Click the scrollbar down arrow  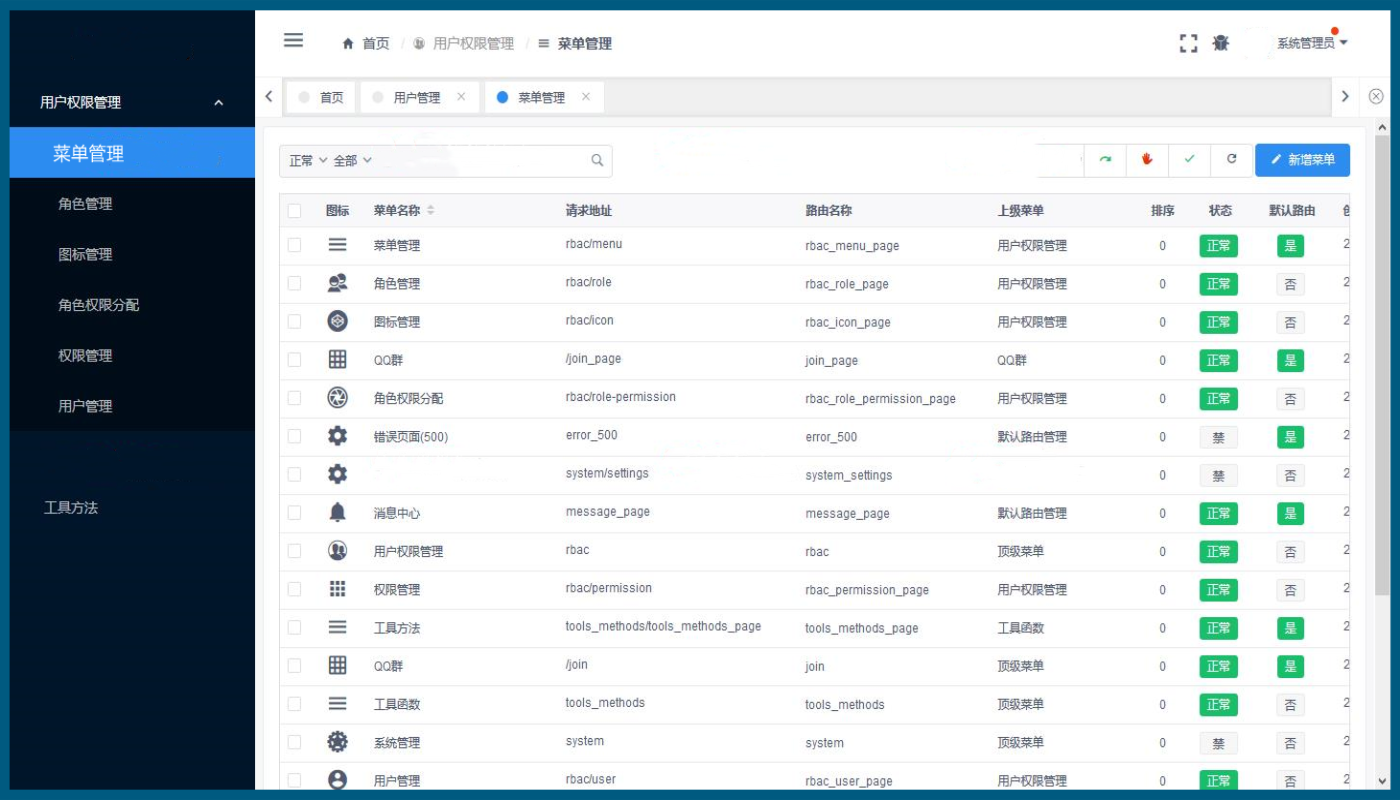[x=1382, y=781]
